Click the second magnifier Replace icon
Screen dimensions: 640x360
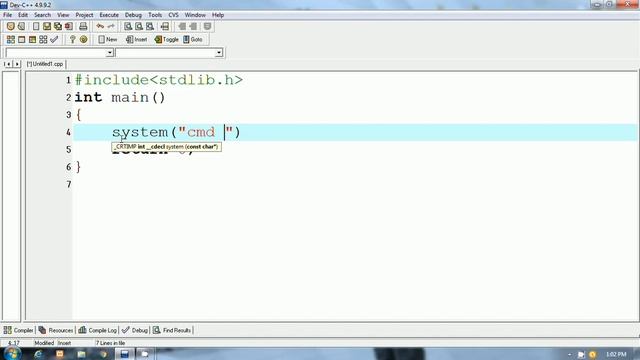click(x=139, y=26)
